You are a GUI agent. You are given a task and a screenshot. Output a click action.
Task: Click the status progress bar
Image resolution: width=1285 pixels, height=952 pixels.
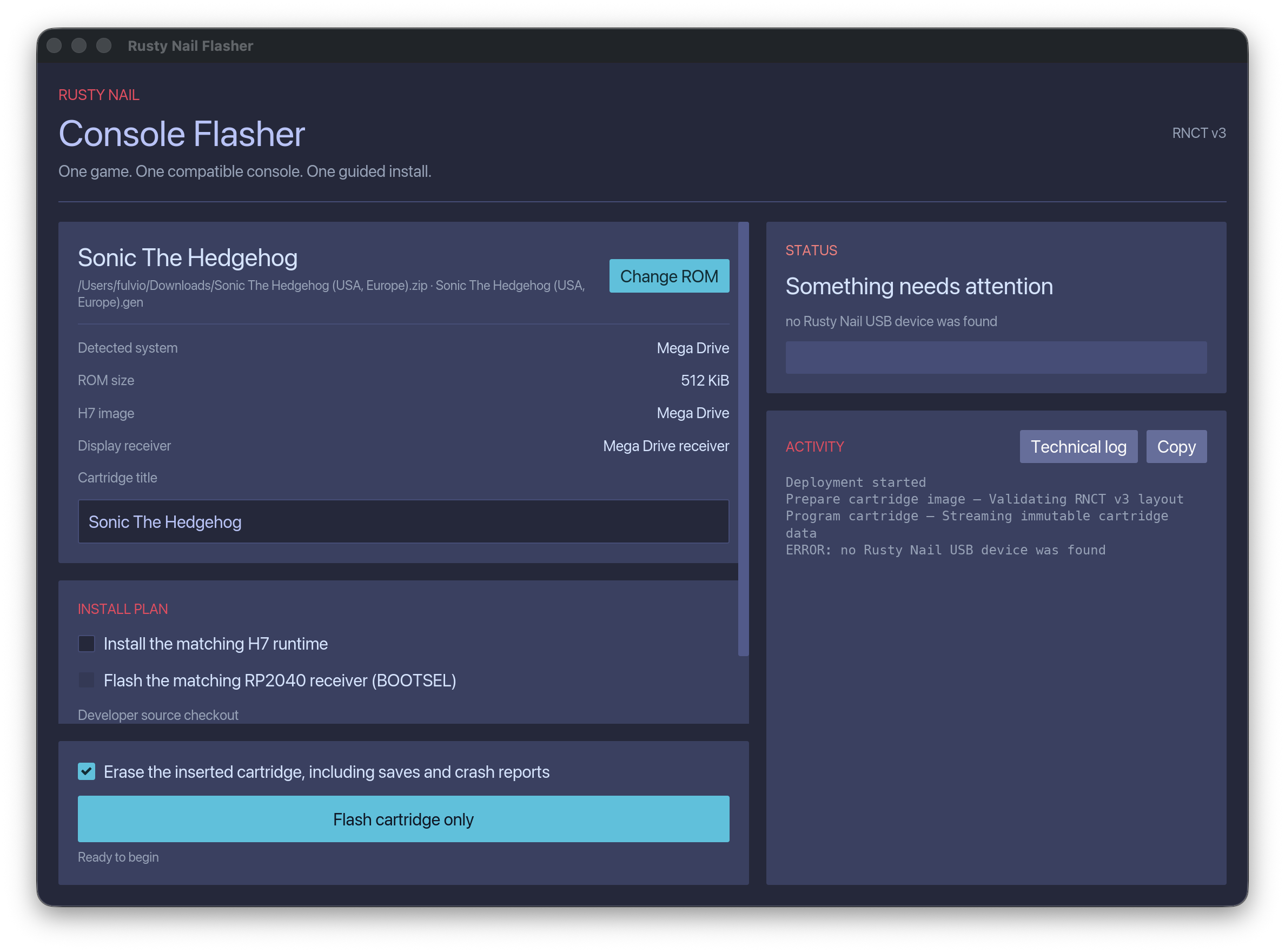995,358
